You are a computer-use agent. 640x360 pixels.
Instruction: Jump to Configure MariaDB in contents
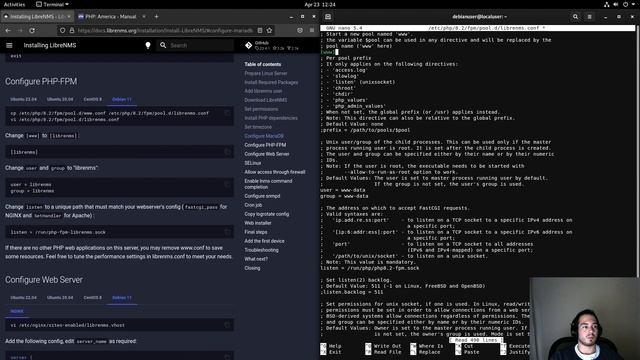pos(264,136)
